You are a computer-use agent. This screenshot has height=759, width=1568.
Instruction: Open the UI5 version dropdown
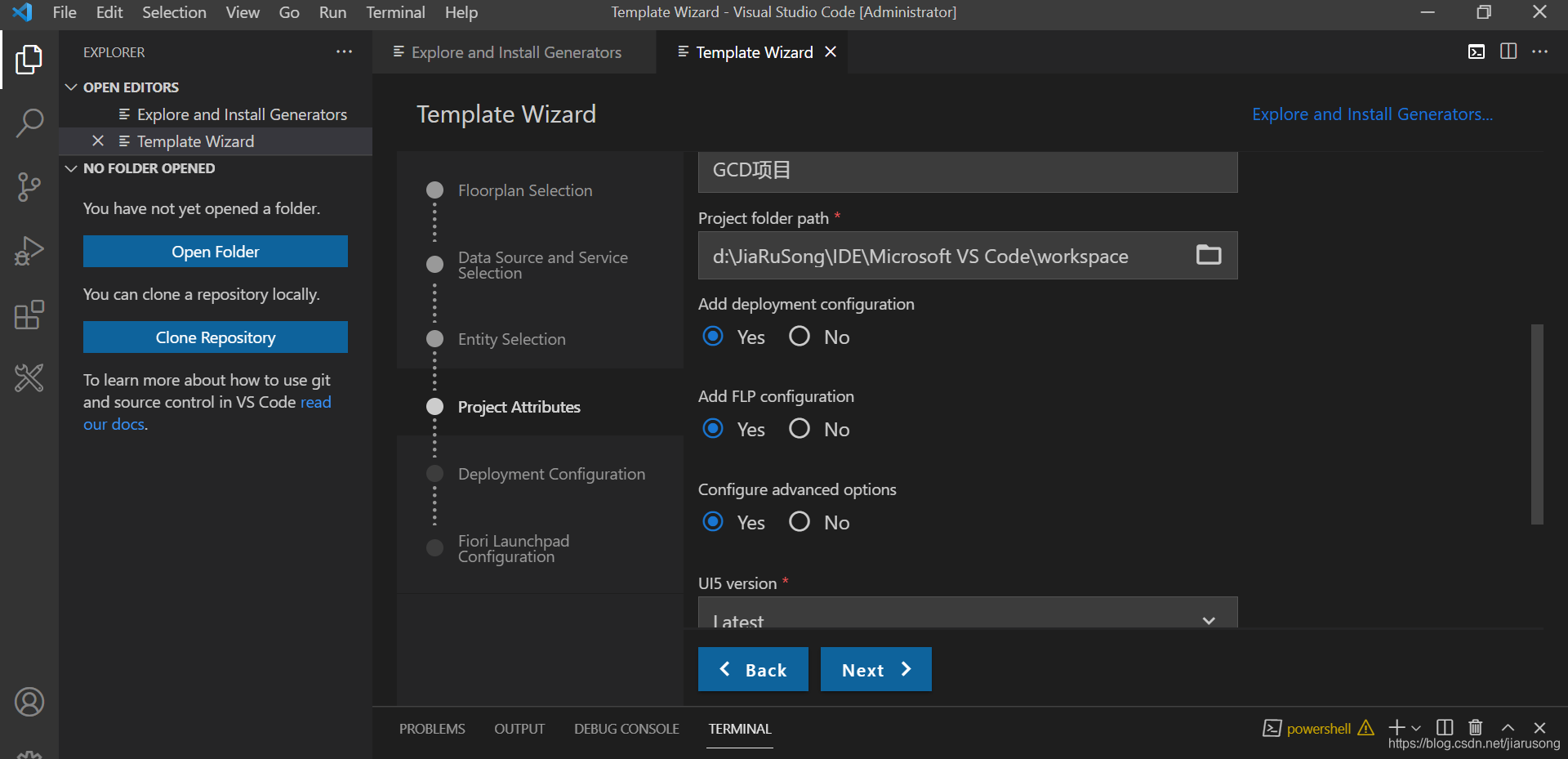(968, 613)
